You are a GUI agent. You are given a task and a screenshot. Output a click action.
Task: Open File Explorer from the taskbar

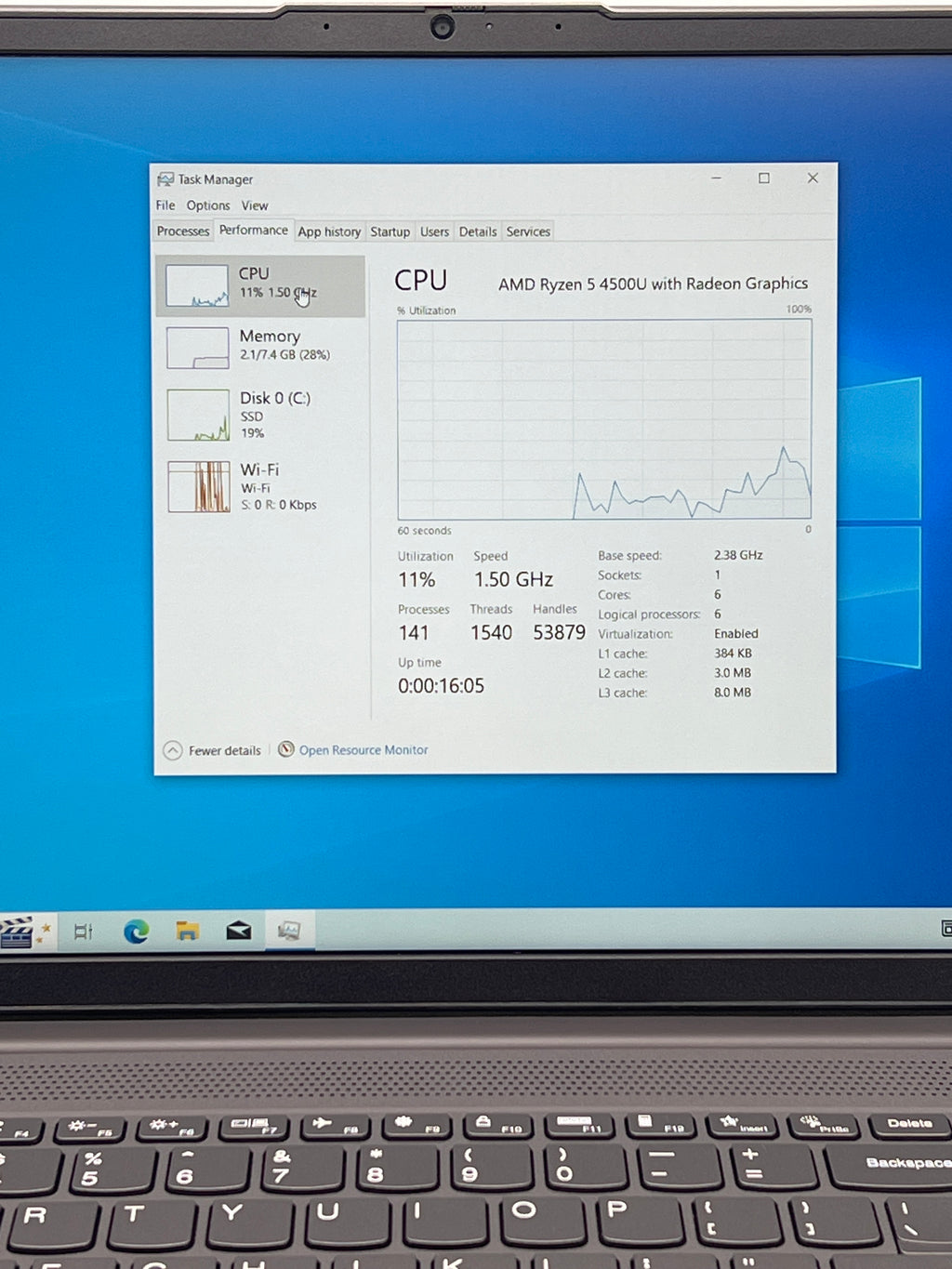tap(188, 931)
